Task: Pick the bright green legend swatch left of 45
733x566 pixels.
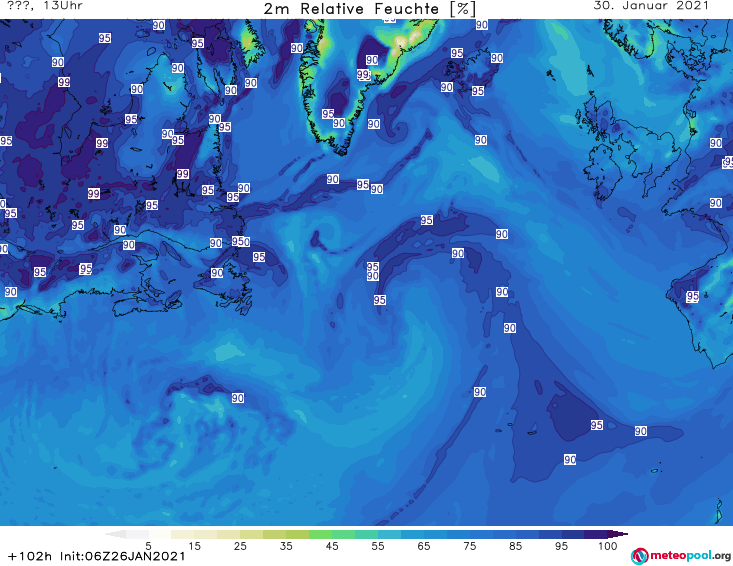Action: coord(320,534)
